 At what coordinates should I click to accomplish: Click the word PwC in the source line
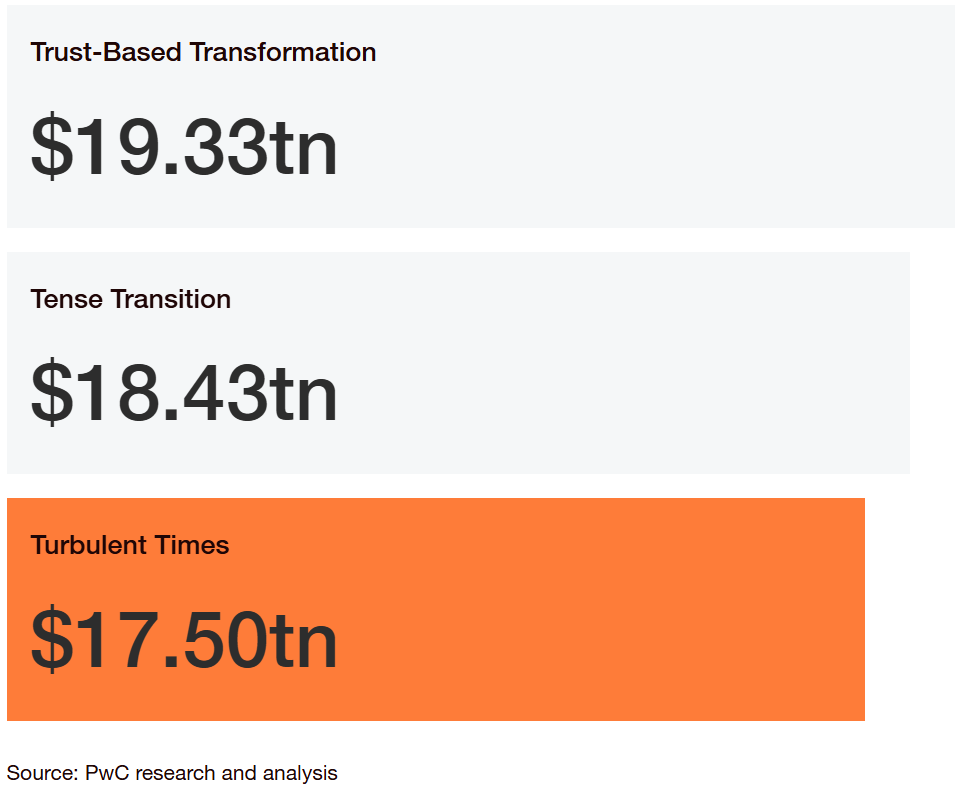[107, 773]
